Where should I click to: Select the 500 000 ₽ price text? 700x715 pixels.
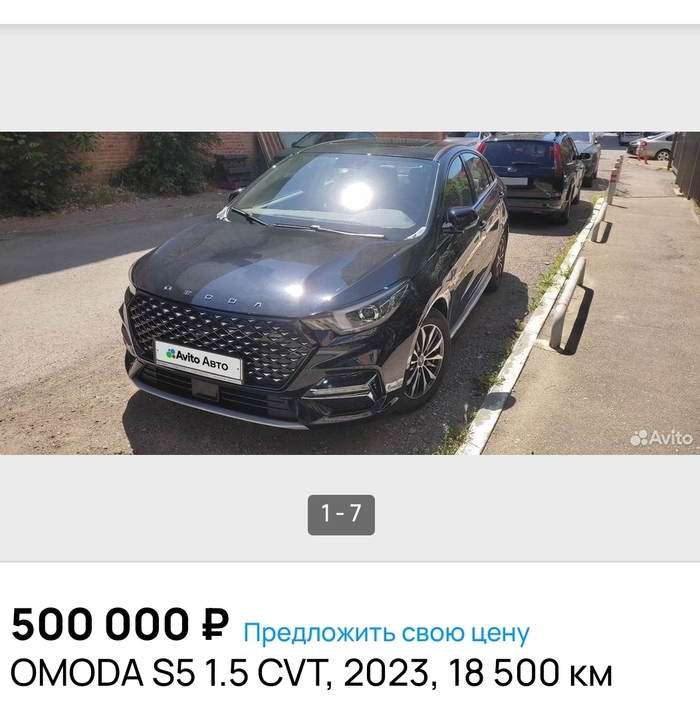coord(119,625)
